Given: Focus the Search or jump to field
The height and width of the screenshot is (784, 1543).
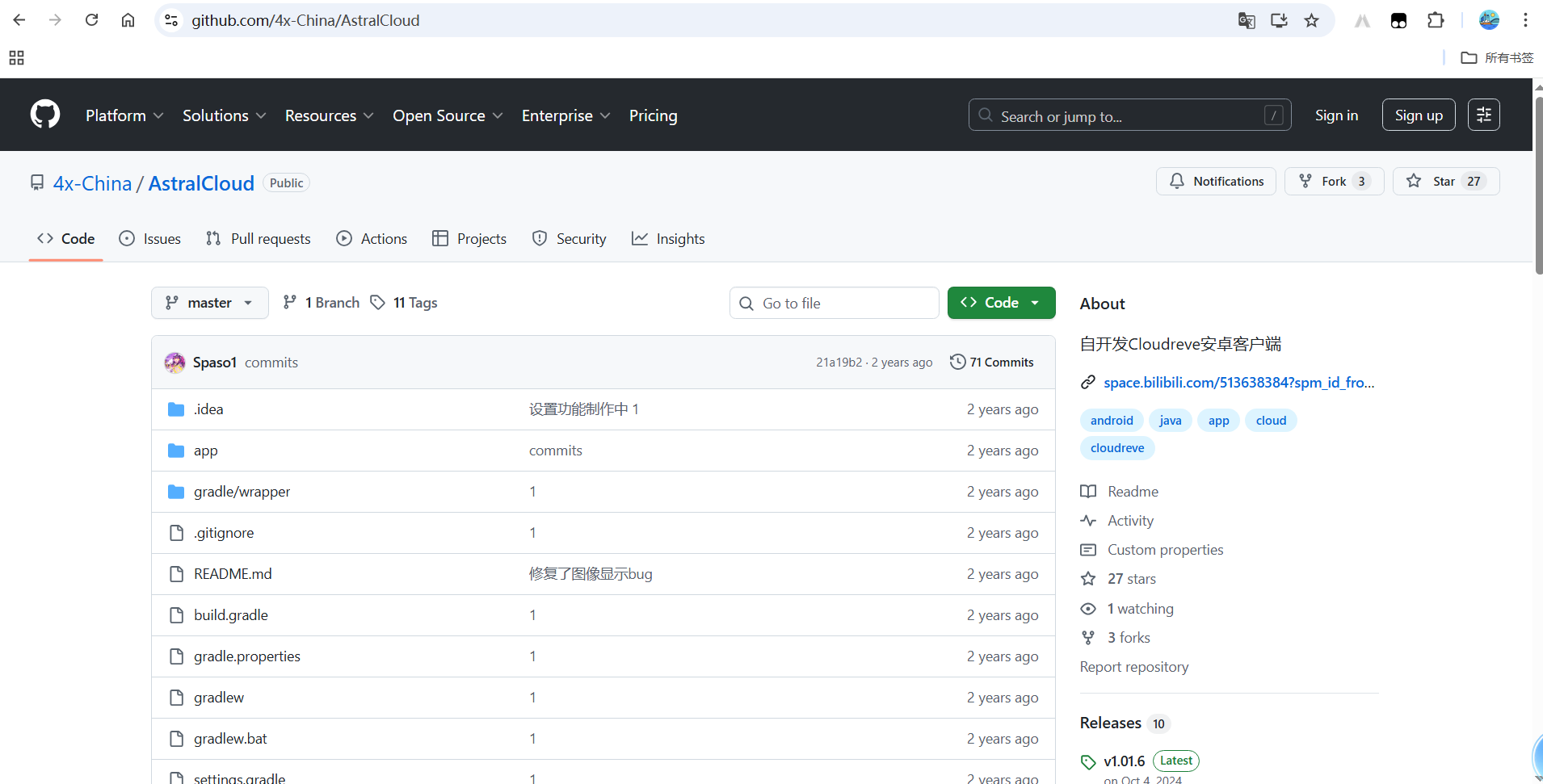Looking at the screenshot, I should pos(1129,115).
